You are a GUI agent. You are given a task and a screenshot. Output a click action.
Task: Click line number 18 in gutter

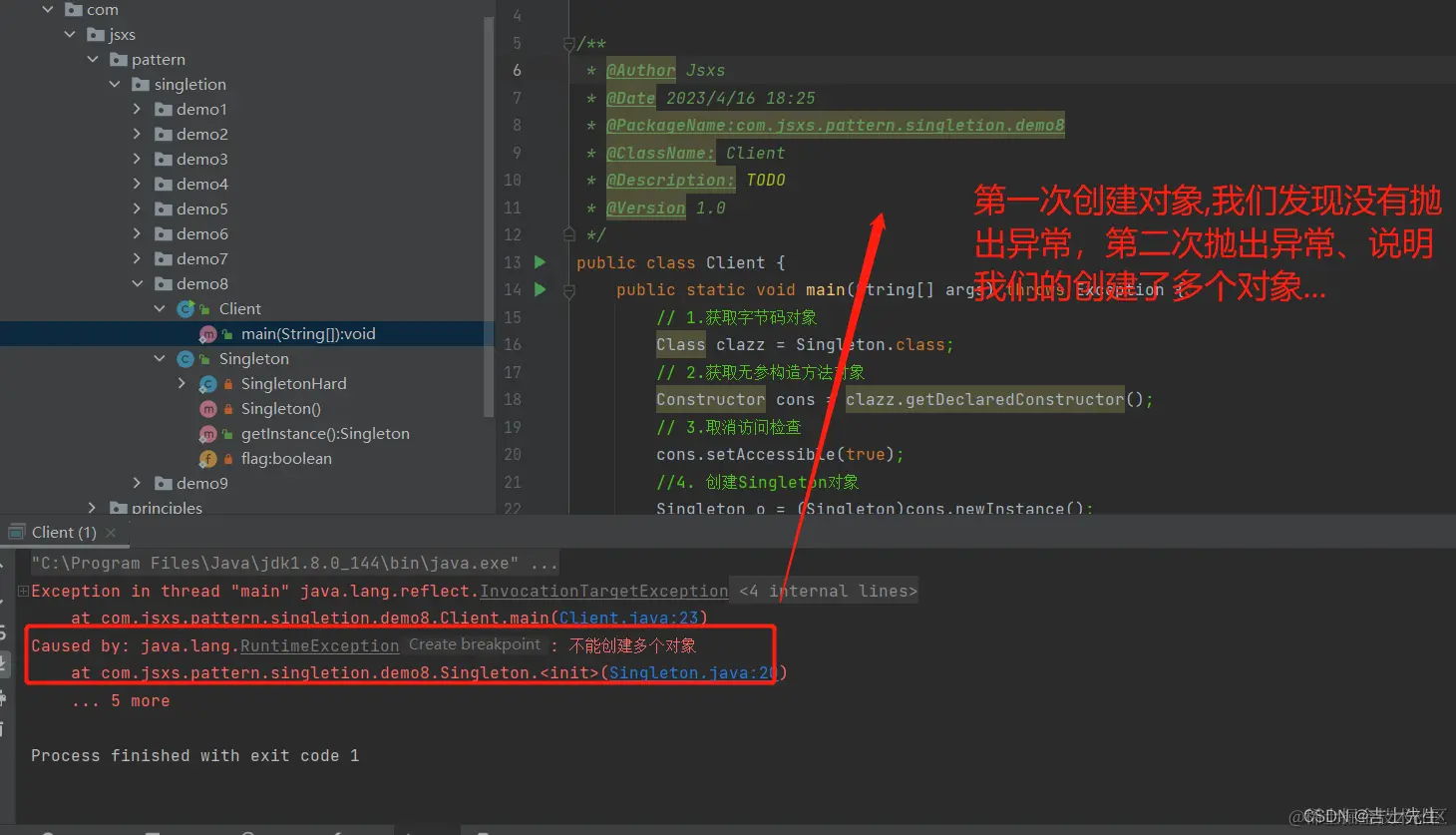pyautogui.click(x=513, y=399)
